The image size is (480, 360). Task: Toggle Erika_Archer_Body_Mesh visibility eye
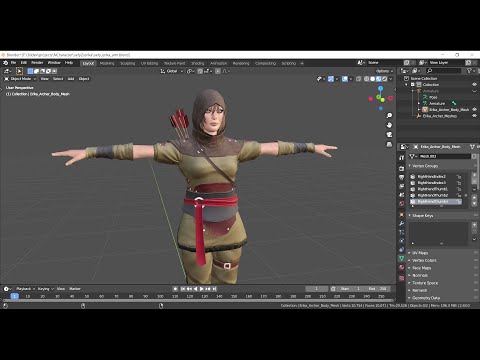(474, 109)
